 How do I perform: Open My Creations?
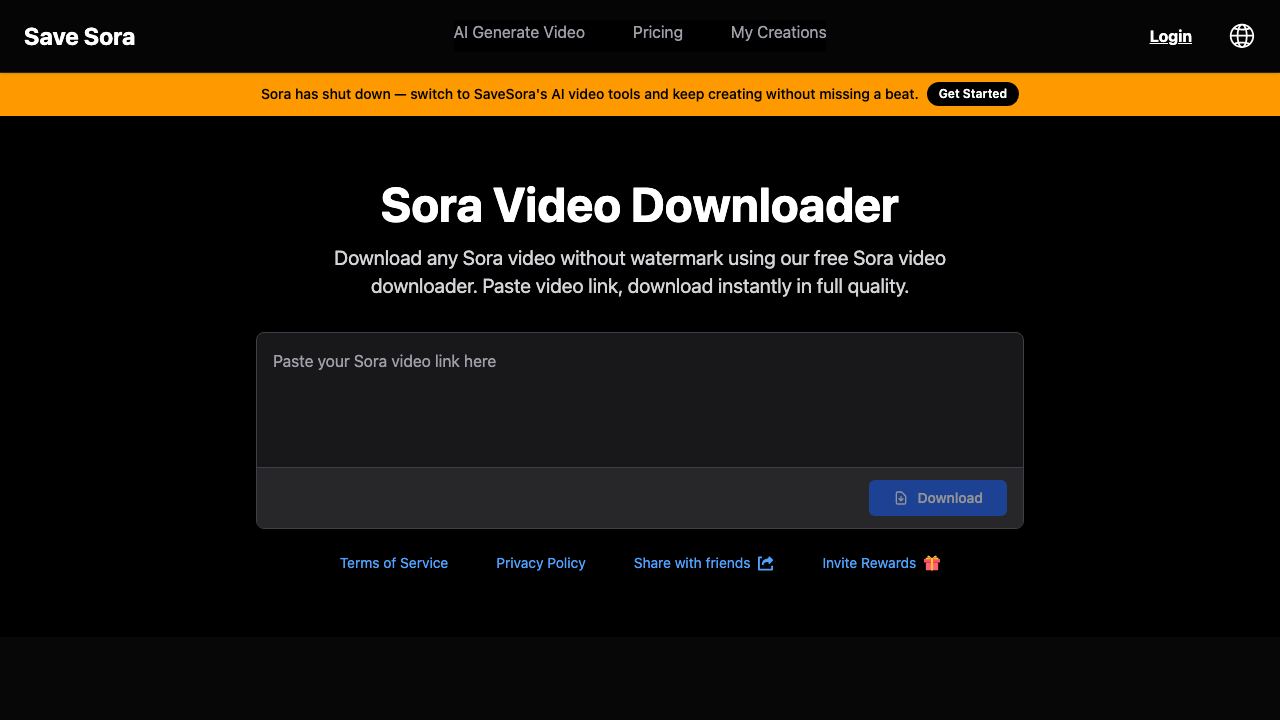[x=778, y=32]
